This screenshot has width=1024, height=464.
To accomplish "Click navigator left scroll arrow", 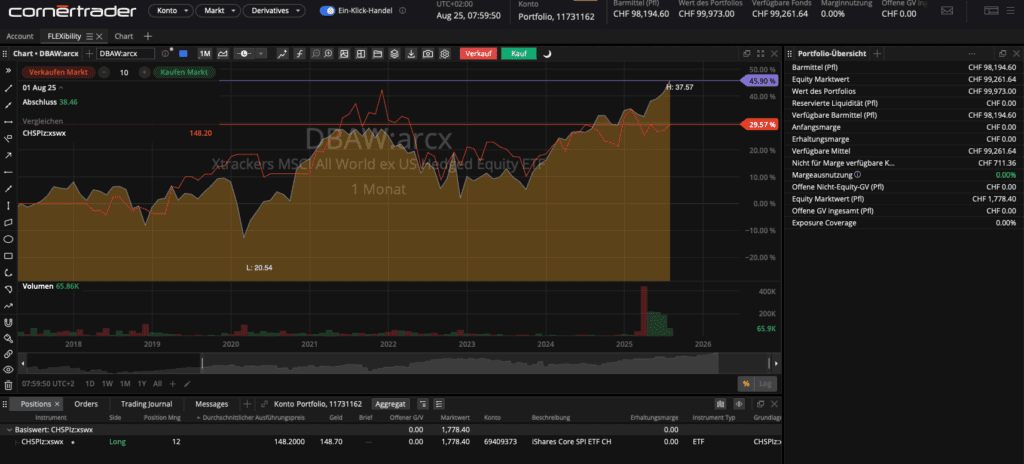I will point(24,363).
